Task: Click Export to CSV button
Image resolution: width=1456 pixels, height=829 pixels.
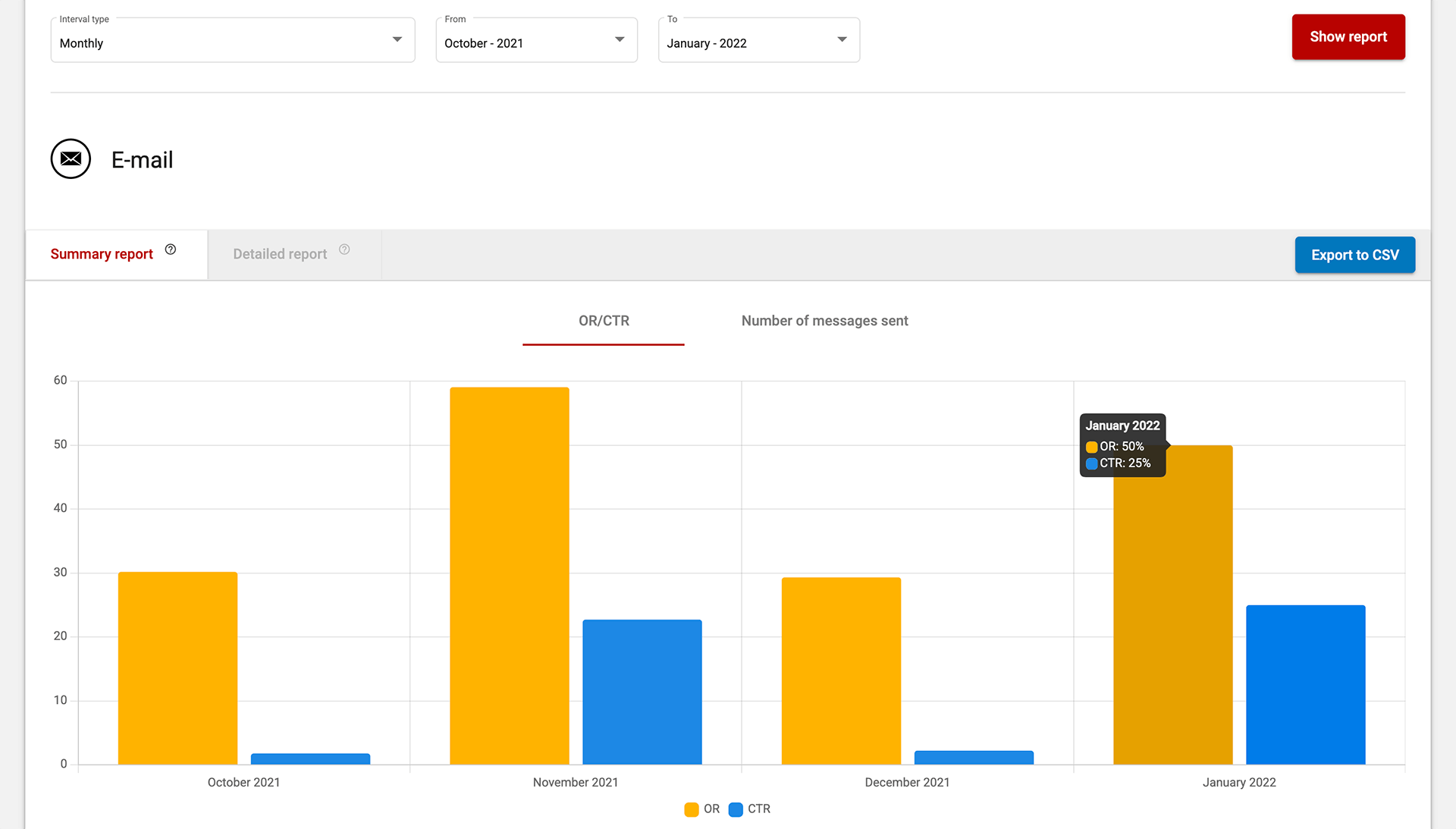Action: 1354,255
